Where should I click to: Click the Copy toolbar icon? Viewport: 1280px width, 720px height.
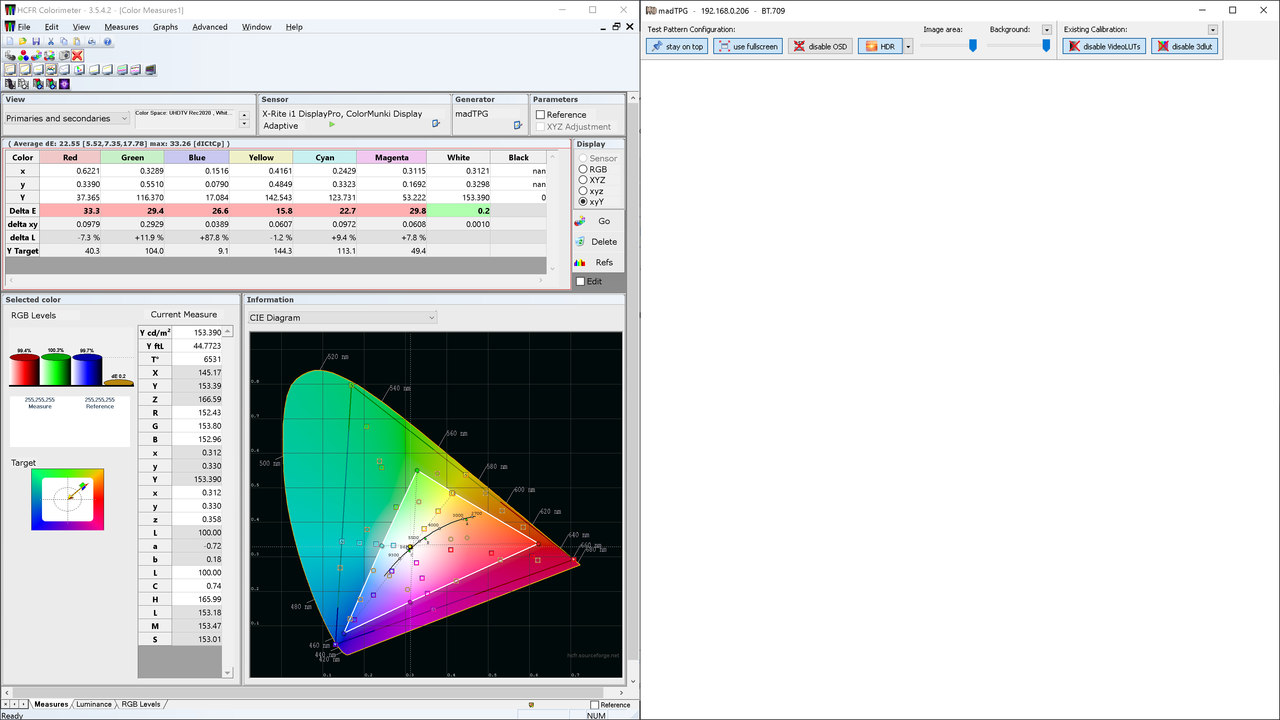coord(64,41)
